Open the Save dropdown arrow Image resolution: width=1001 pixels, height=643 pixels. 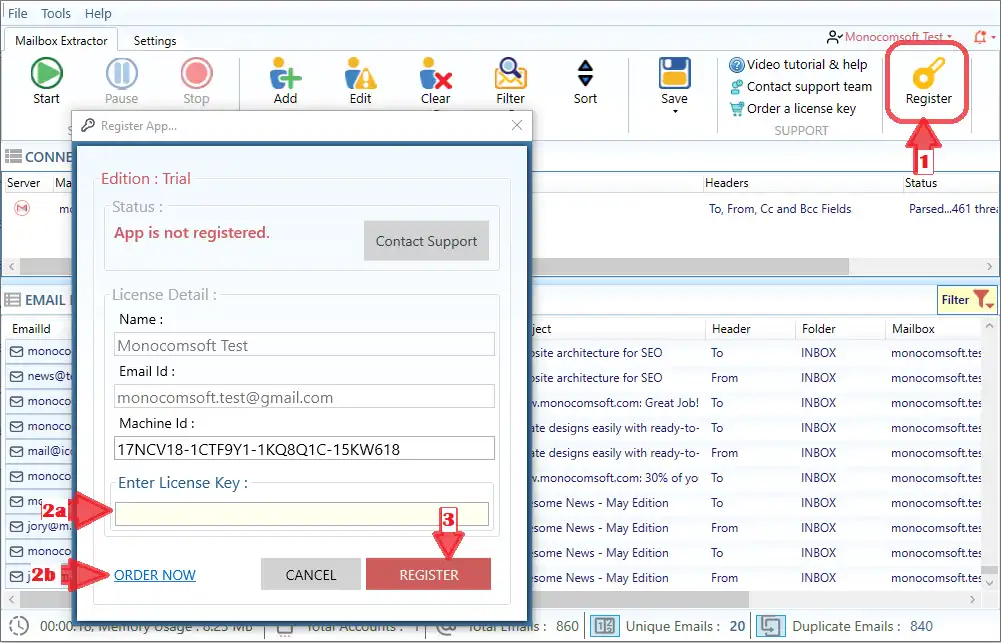[x=675, y=112]
